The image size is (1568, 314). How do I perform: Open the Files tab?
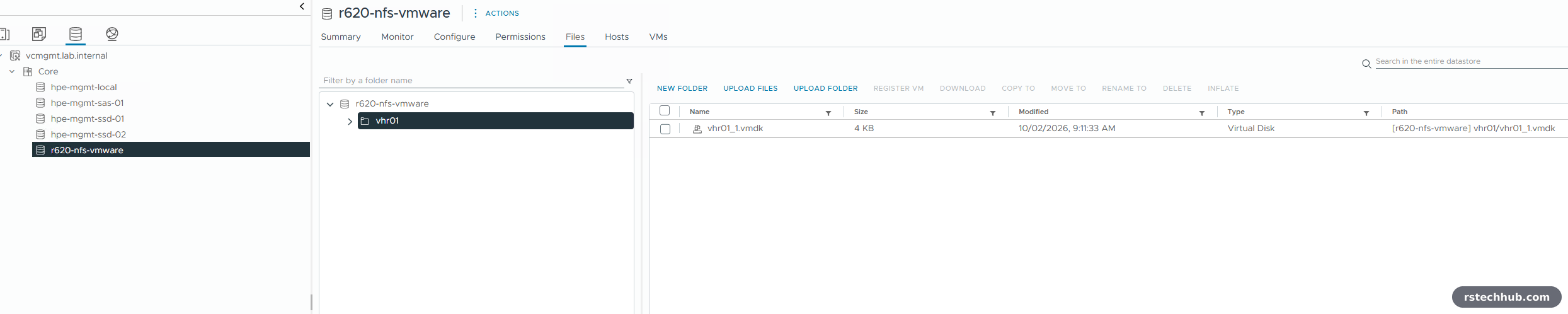(x=575, y=37)
